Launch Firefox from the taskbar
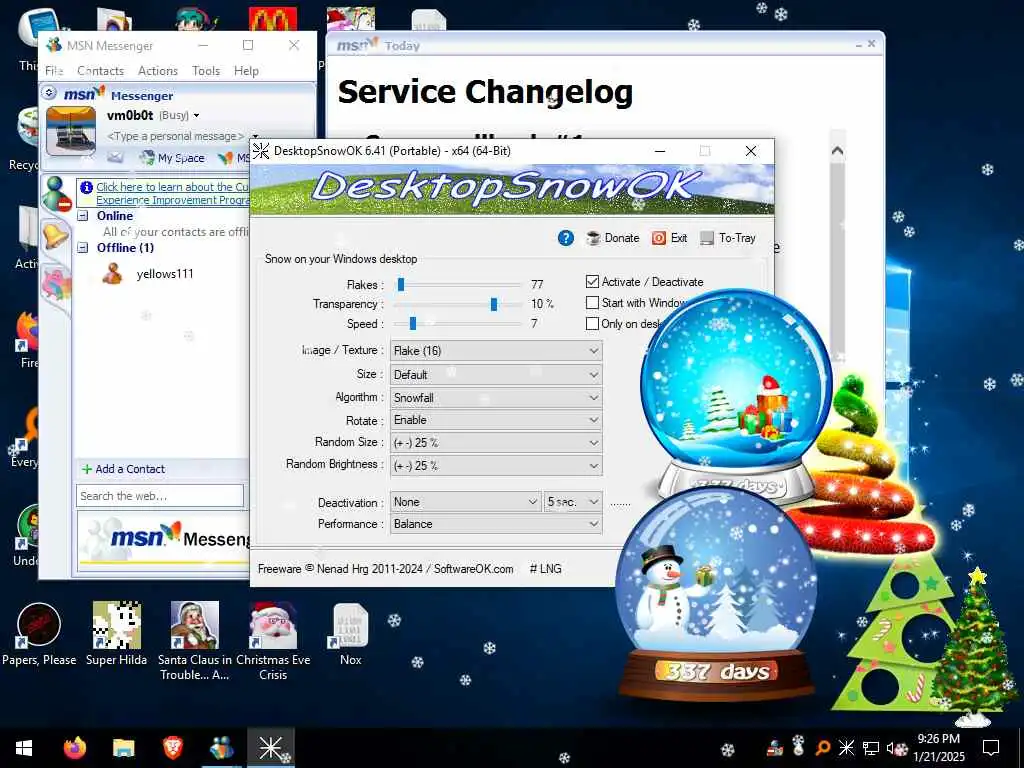The height and width of the screenshot is (768, 1024). pyautogui.click(x=74, y=748)
